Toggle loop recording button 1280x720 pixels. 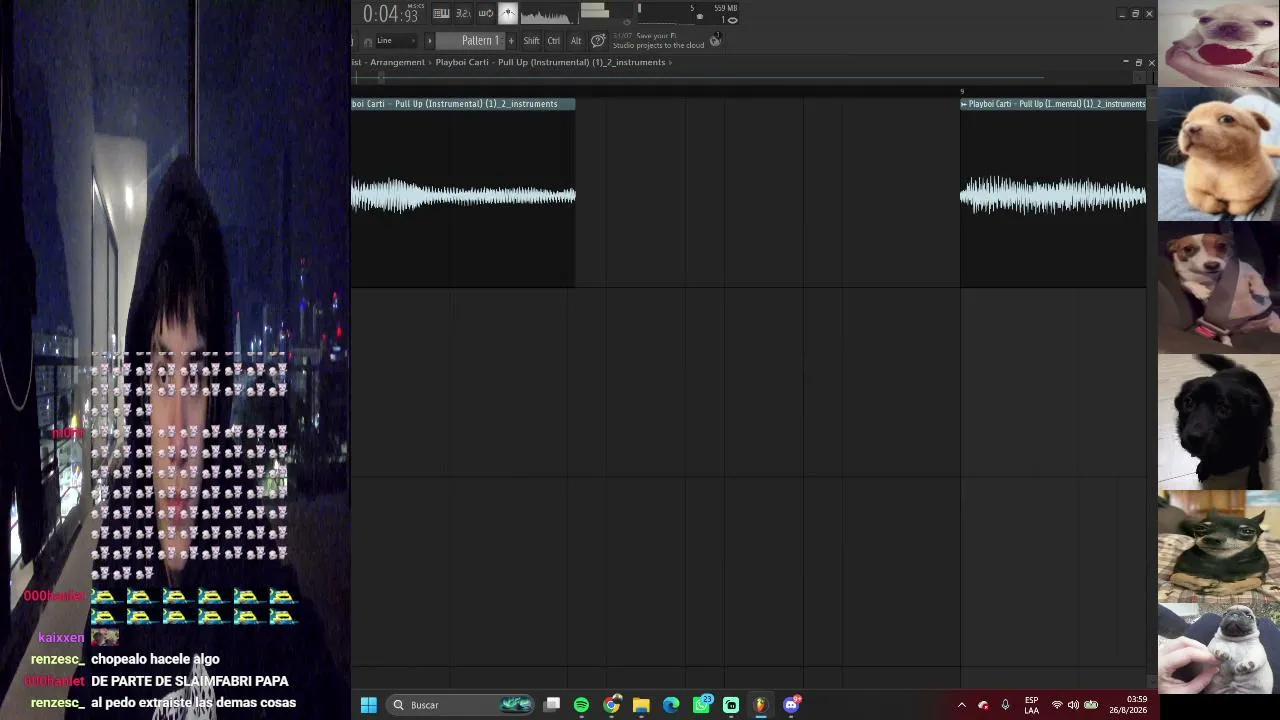[486, 14]
